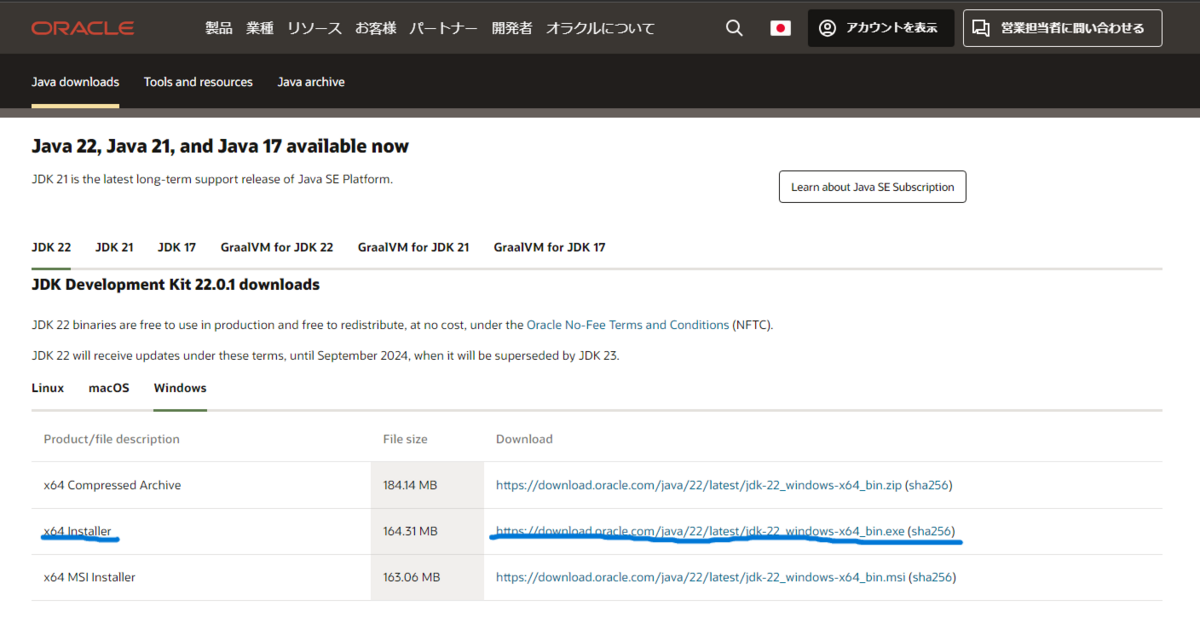Screen dimensions: 1200x618
Task: Open sha256 link for zip archive
Action: click(x=928, y=485)
